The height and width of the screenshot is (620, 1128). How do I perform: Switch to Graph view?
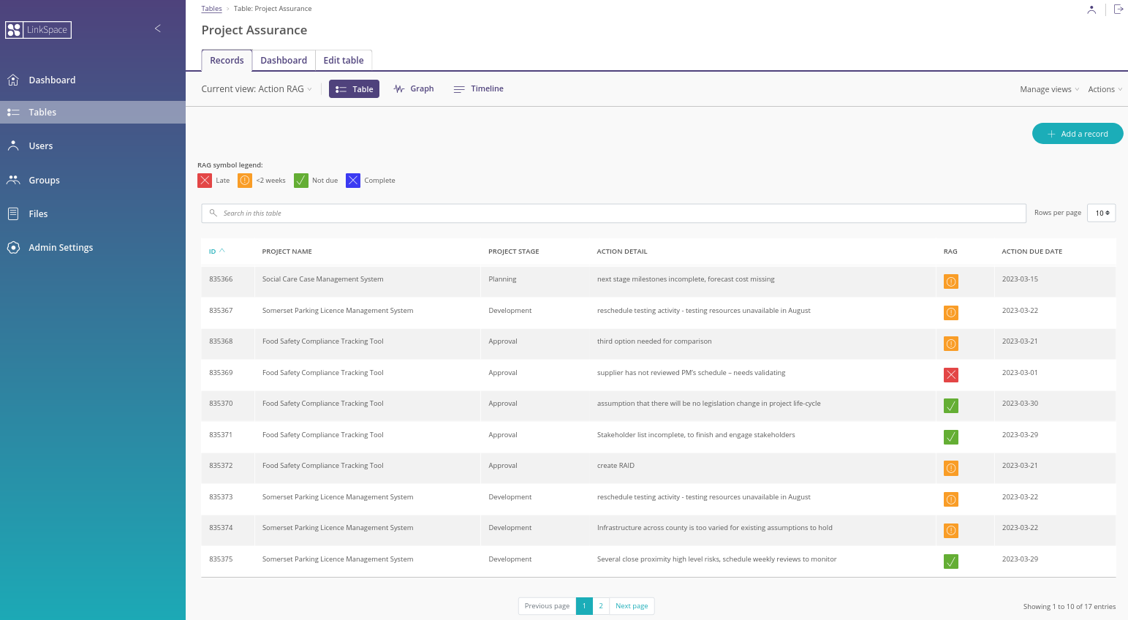[413, 89]
